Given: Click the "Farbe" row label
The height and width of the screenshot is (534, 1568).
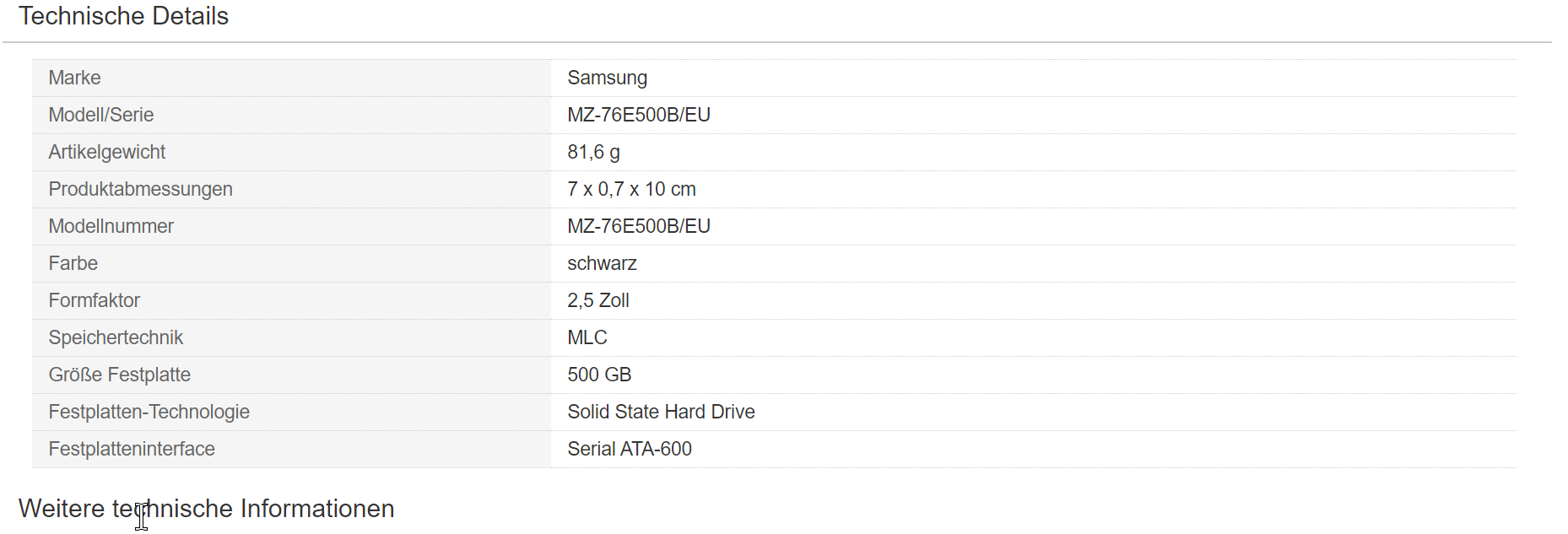Looking at the screenshot, I should click(x=73, y=263).
